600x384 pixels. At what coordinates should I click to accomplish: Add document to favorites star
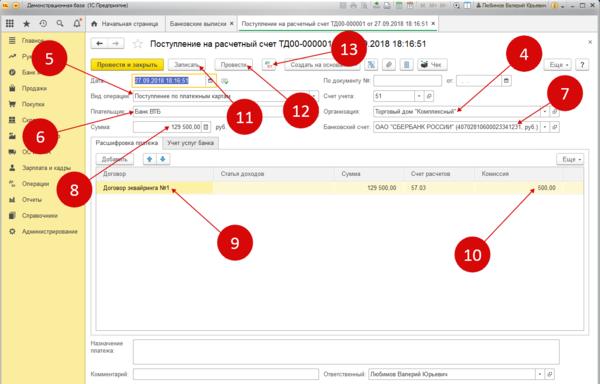click(137, 44)
